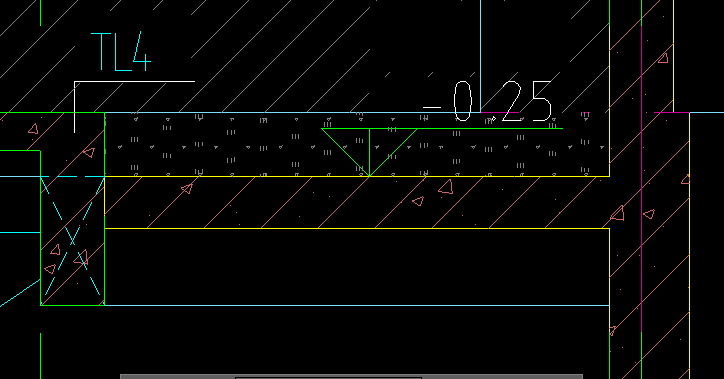Pick the short magenta horizontal segment at right
Screen dimensions: 724x379
671,112
